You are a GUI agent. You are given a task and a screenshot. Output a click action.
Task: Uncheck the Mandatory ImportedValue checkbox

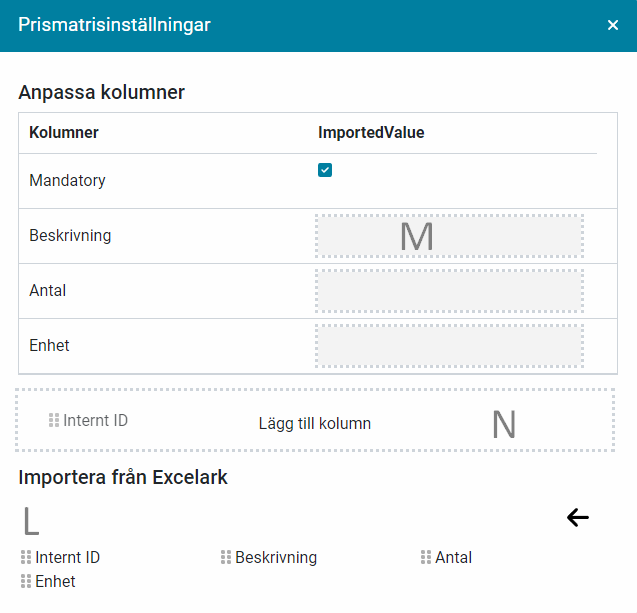pyautogui.click(x=325, y=170)
